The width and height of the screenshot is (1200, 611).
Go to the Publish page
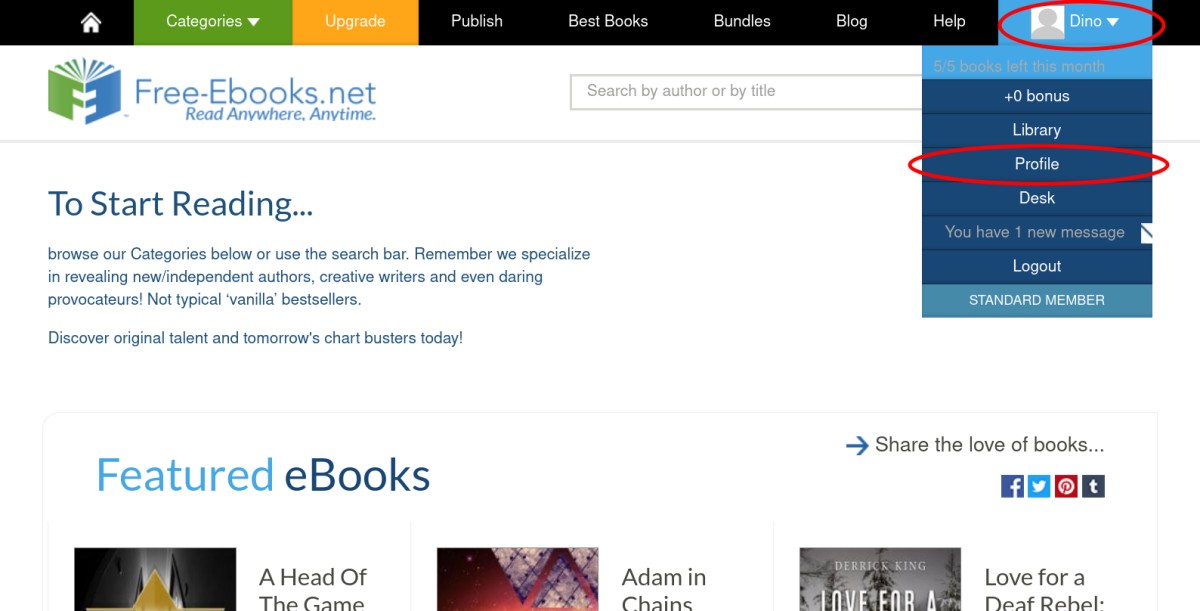476,22
